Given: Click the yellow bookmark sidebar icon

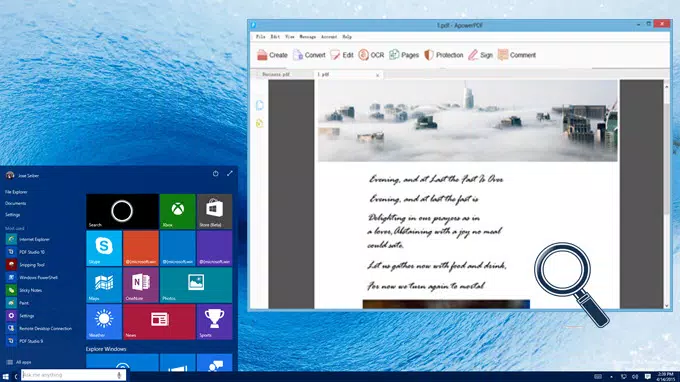Looking at the screenshot, I should (x=259, y=124).
